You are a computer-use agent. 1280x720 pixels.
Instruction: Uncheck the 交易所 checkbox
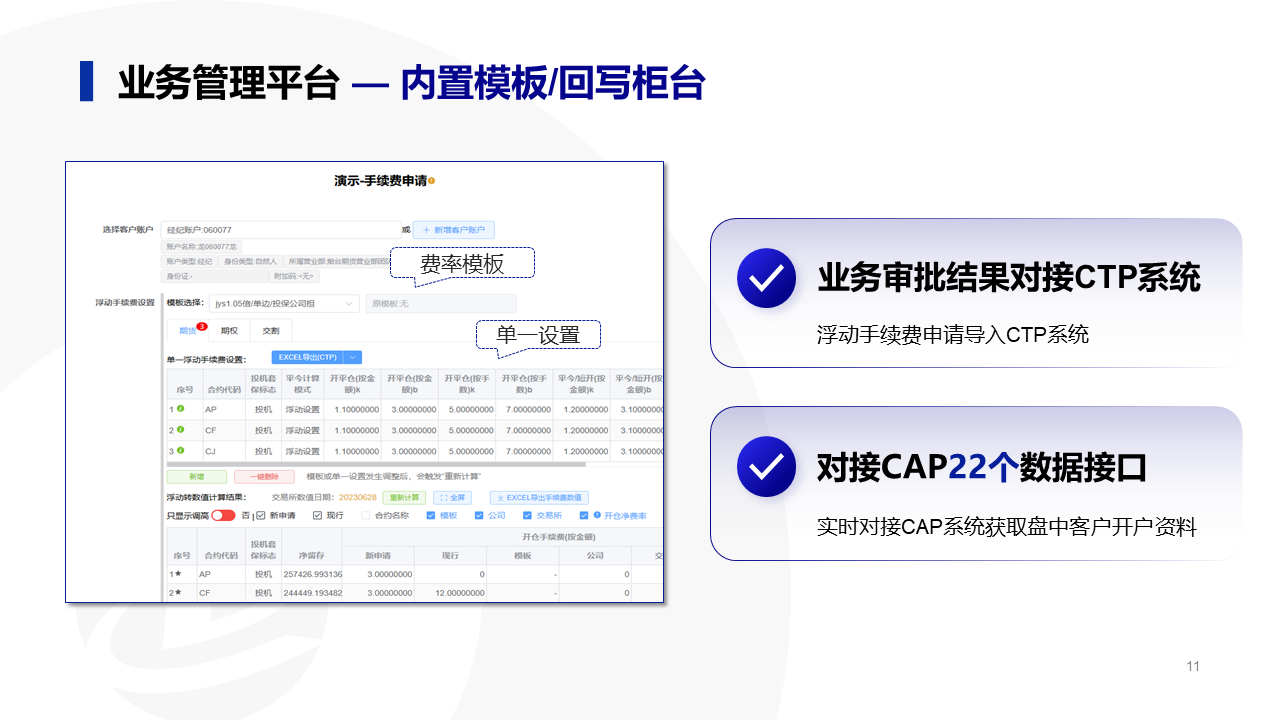(x=527, y=516)
